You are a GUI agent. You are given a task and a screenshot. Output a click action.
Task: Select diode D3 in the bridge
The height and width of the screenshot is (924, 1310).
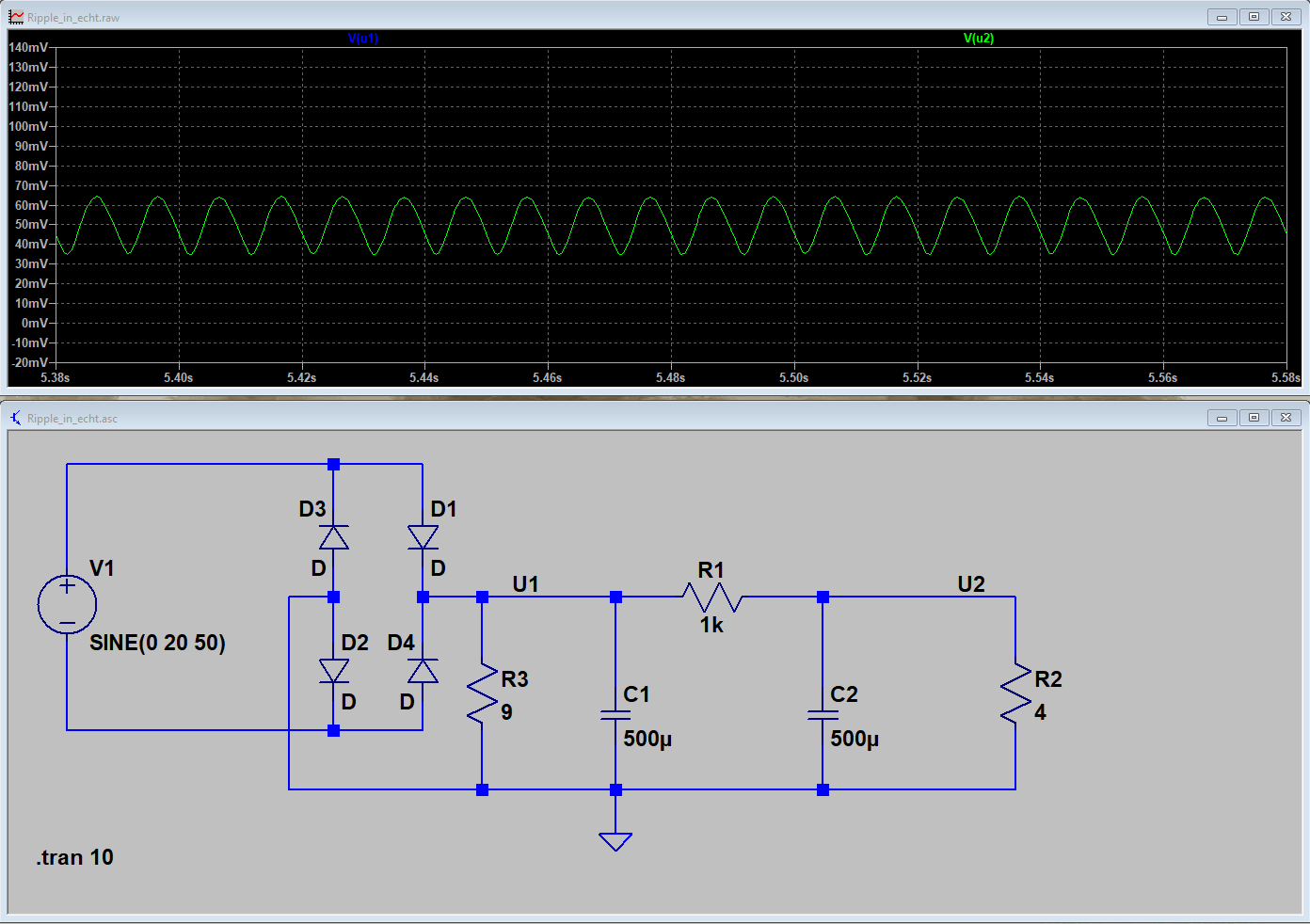[x=333, y=537]
